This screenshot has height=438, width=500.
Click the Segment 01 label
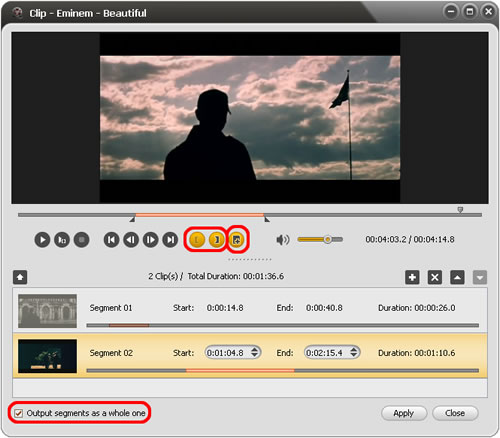point(111,308)
